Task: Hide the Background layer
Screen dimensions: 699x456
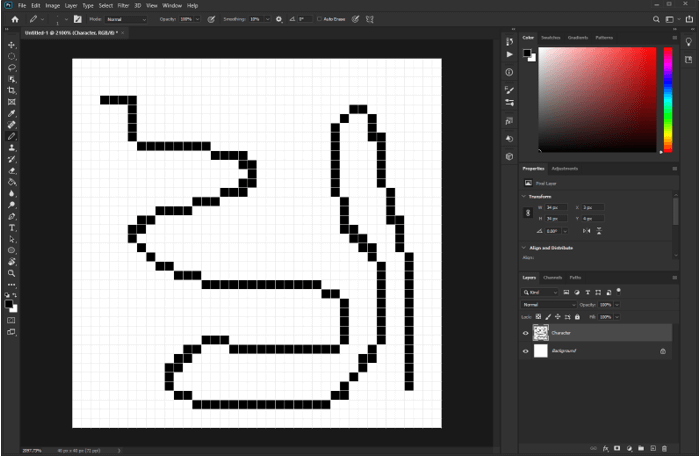Action: click(x=526, y=351)
